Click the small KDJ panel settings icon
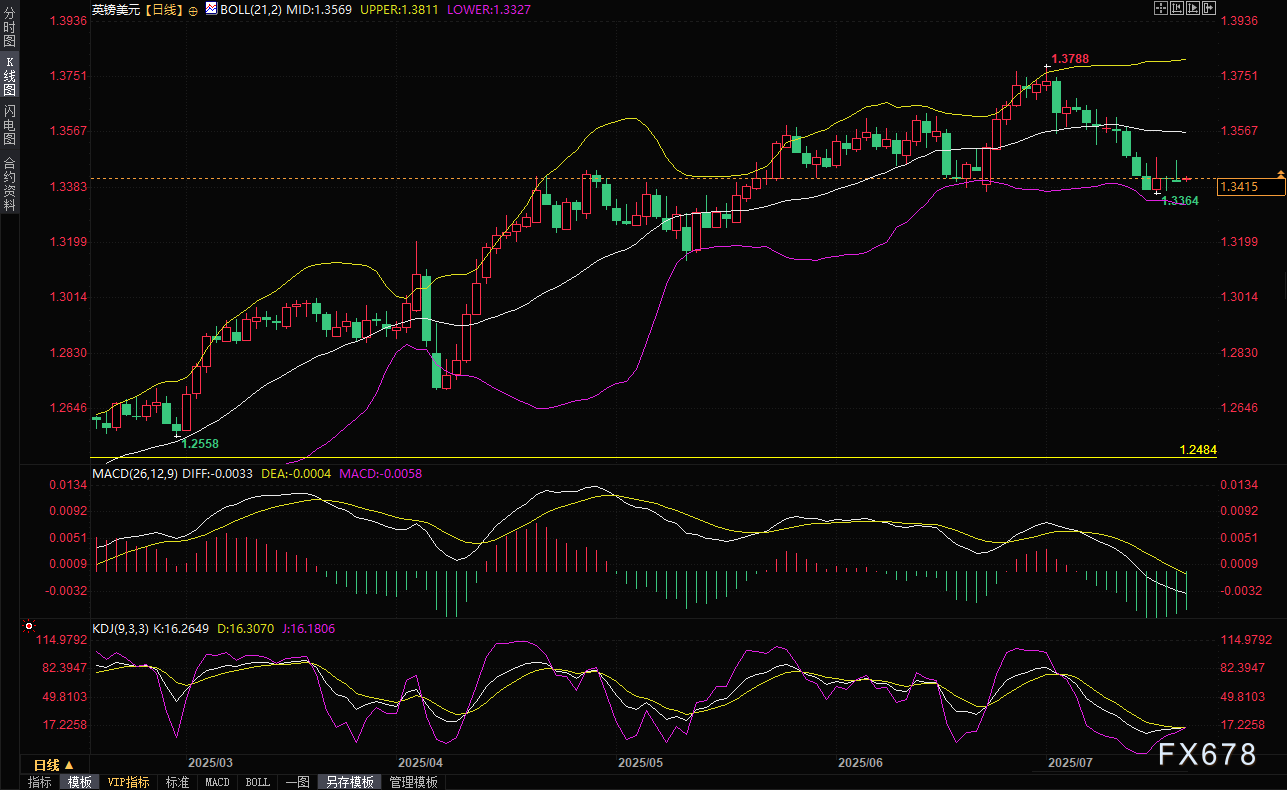The height and width of the screenshot is (790, 1287). point(27,627)
